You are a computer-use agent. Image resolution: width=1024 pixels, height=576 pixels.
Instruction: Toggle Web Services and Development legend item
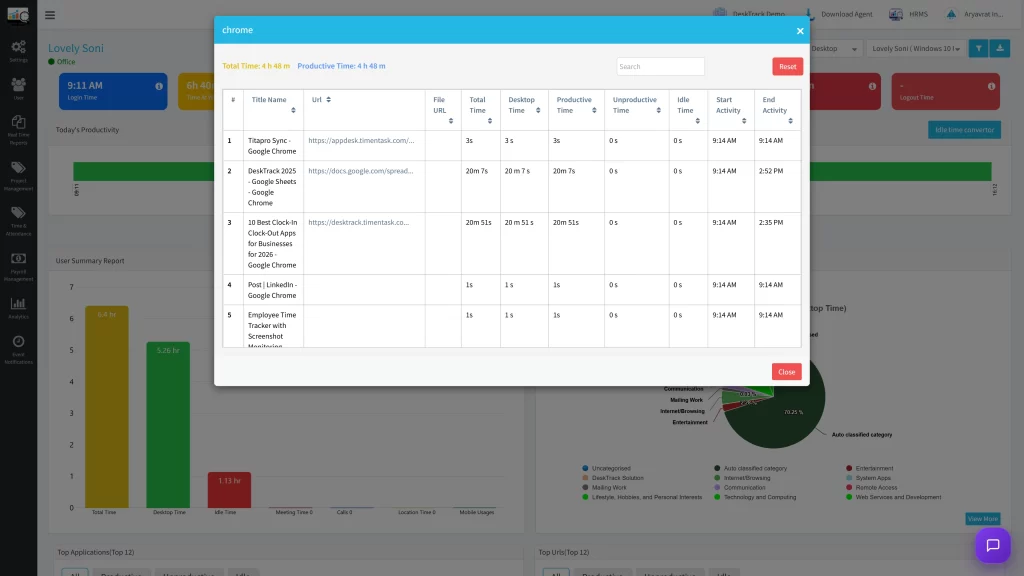point(893,497)
